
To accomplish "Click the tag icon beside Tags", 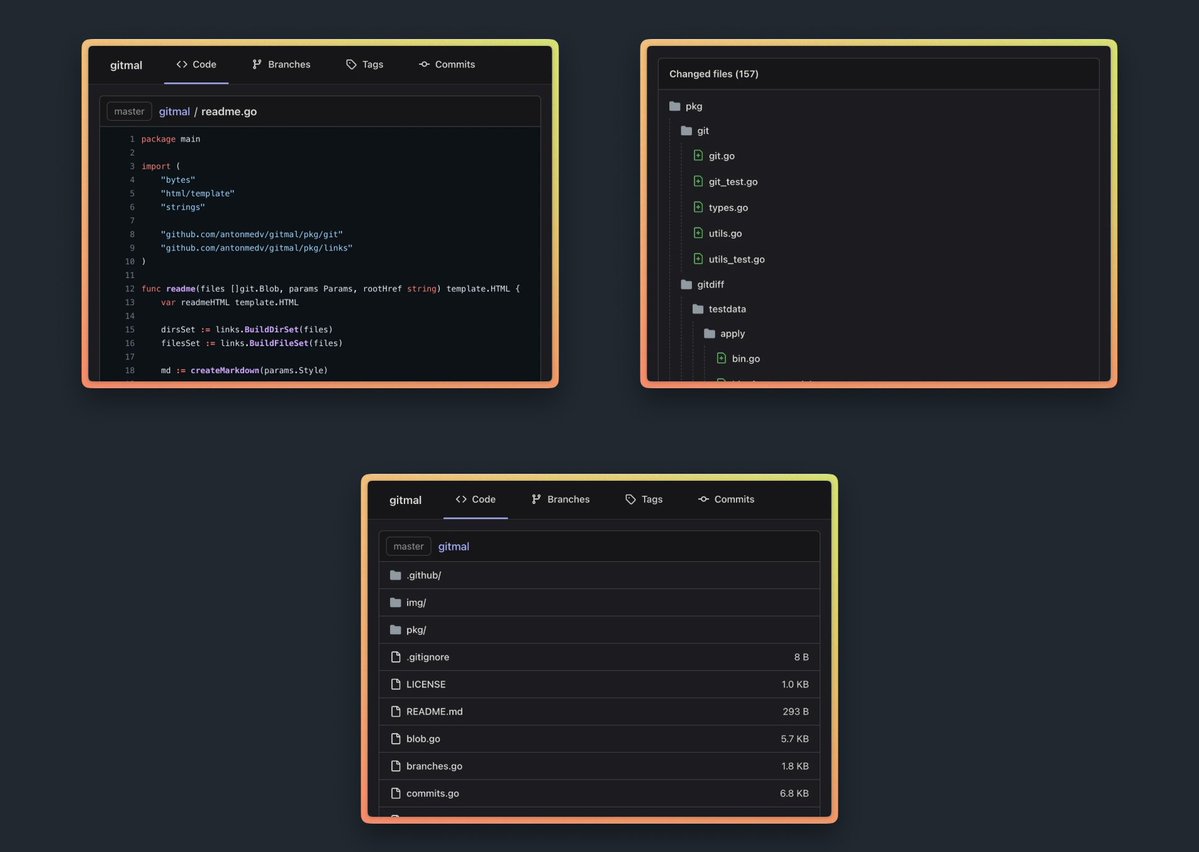I will point(350,64).
